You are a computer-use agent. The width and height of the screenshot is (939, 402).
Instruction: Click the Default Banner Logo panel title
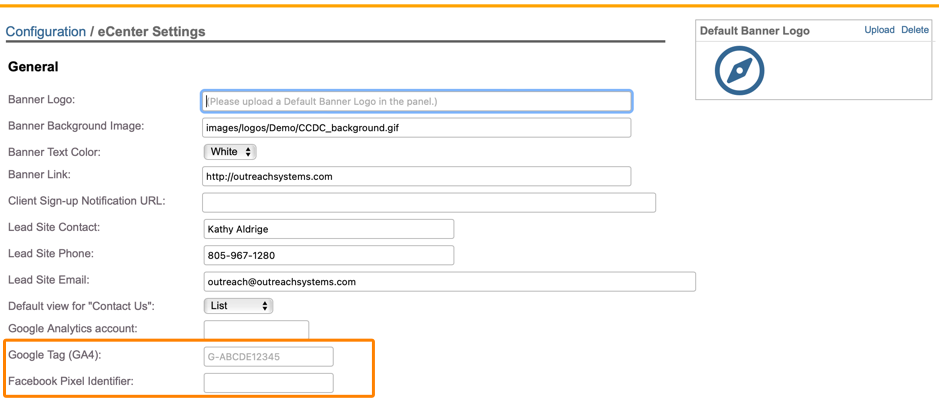(x=754, y=31)
